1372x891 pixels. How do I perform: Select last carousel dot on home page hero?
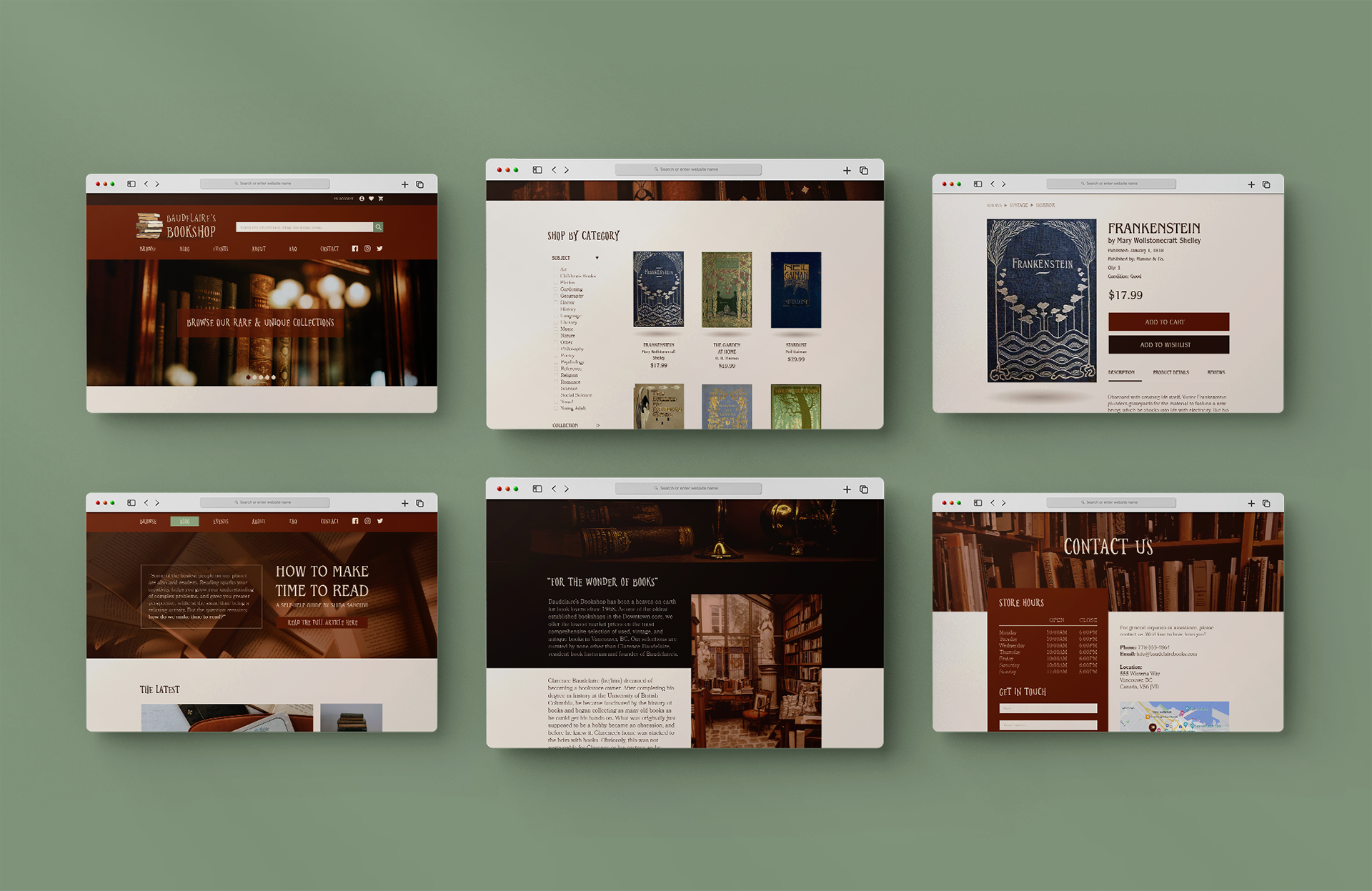pos(274,377)
